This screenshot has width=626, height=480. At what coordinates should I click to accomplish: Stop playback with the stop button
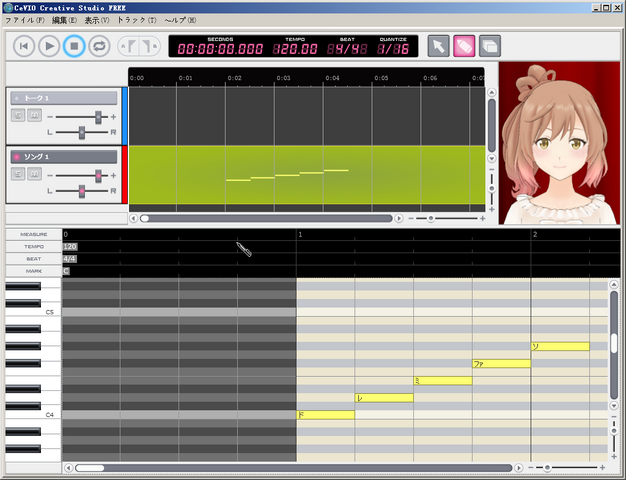pos(74,46)
